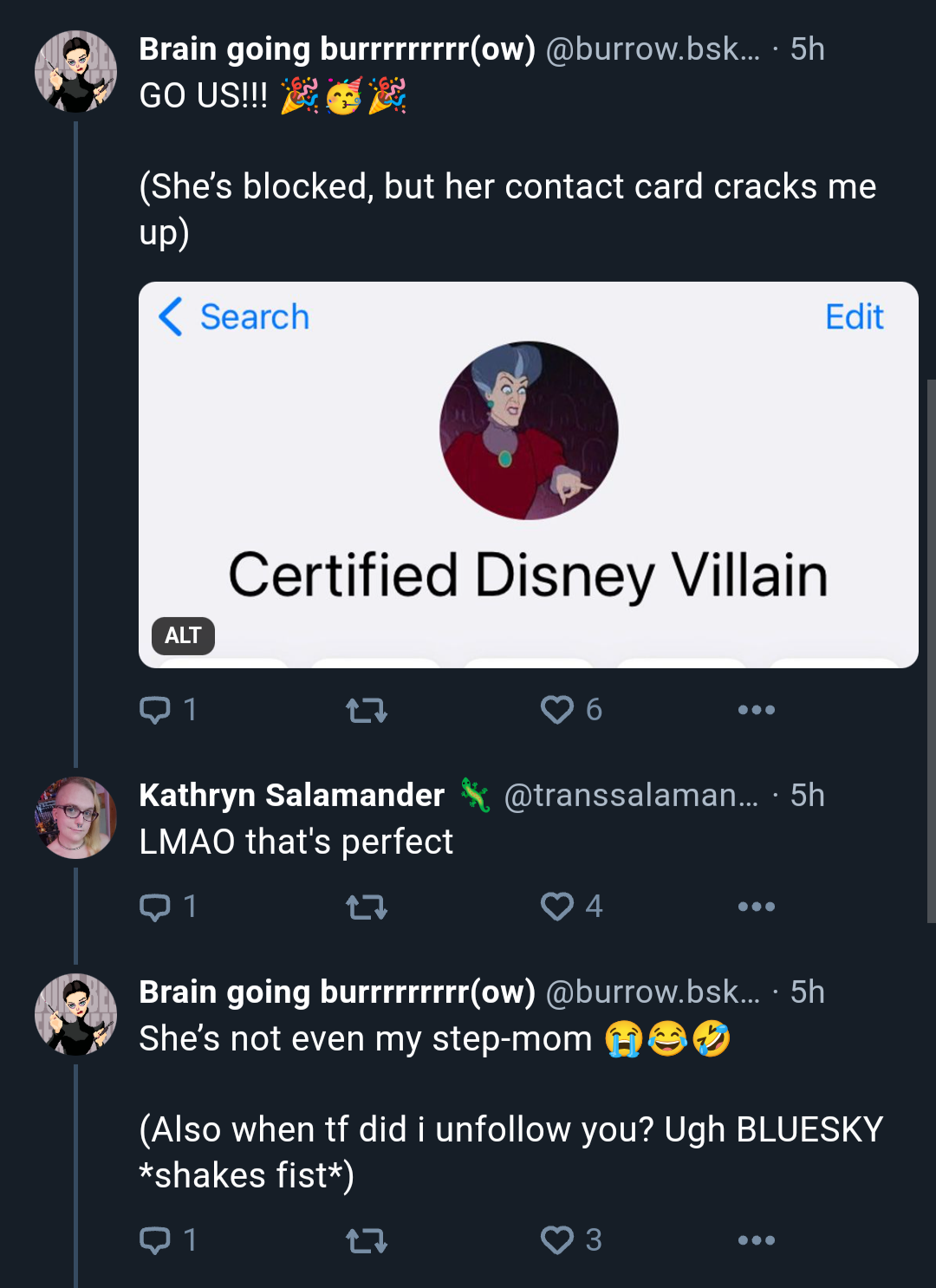Like the GO US!!! post
936x1288 pixels.
[570, 710]
